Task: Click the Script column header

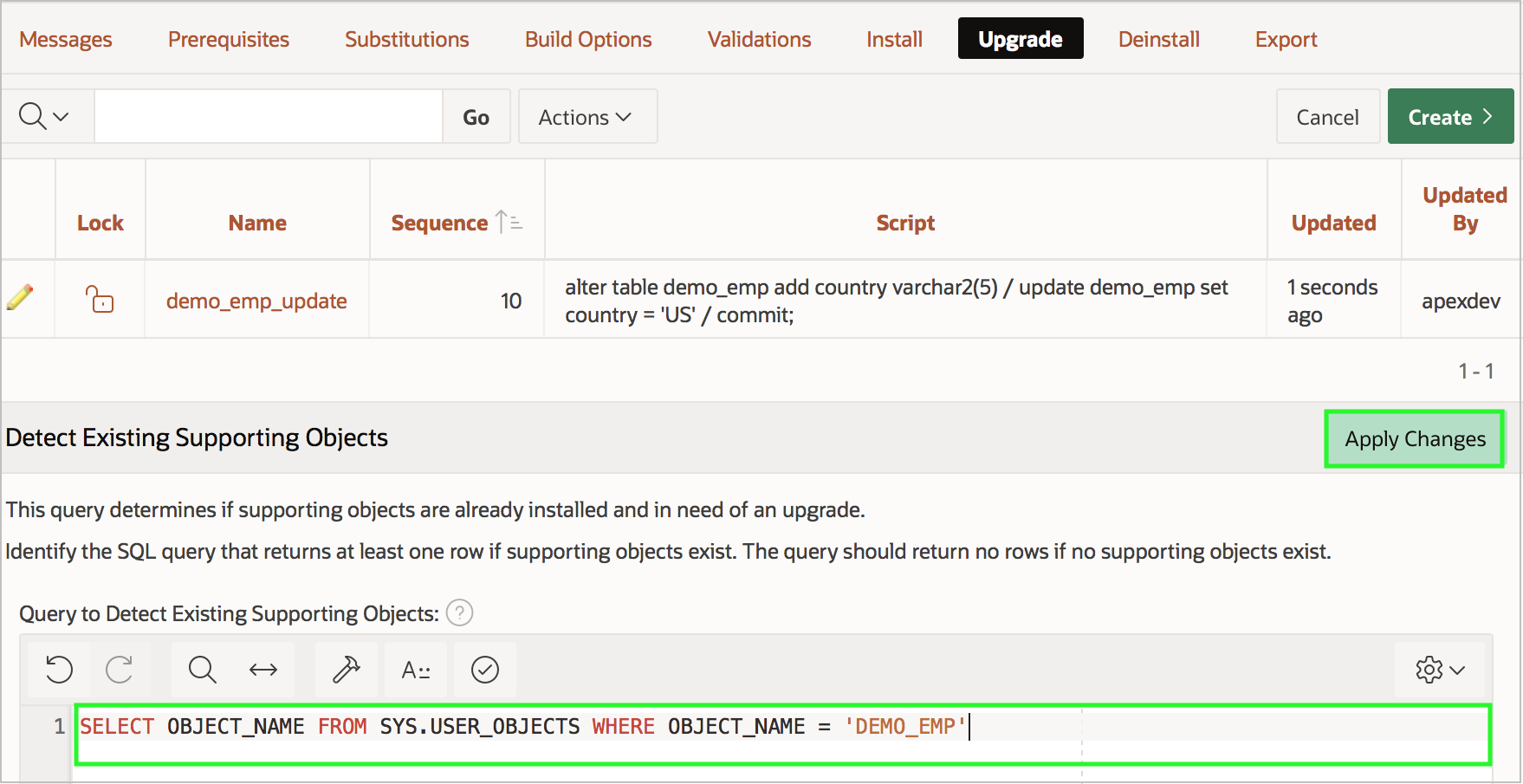Action: [905, 223]
